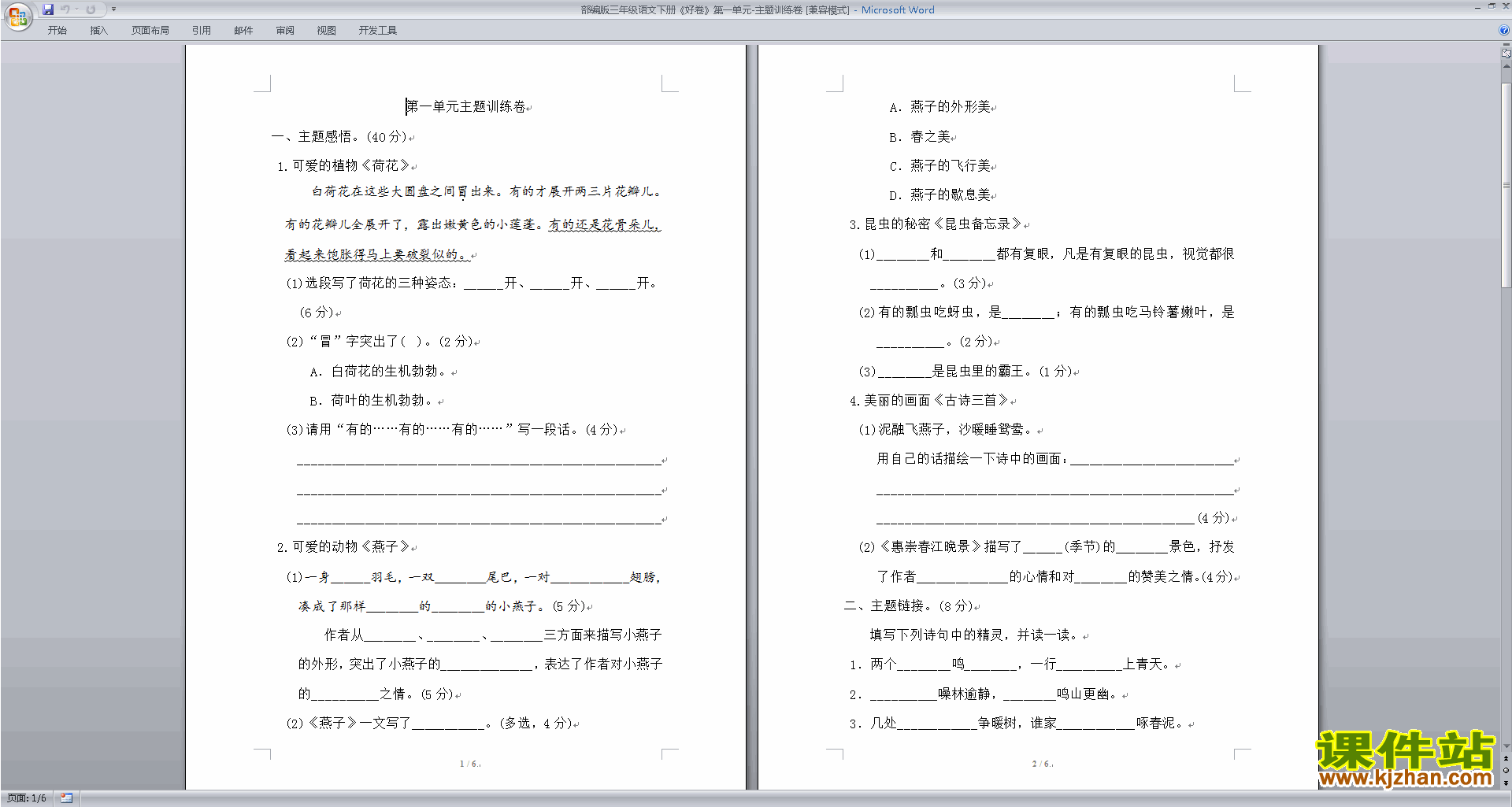Open the Select Browse Object circle button

1506,771
